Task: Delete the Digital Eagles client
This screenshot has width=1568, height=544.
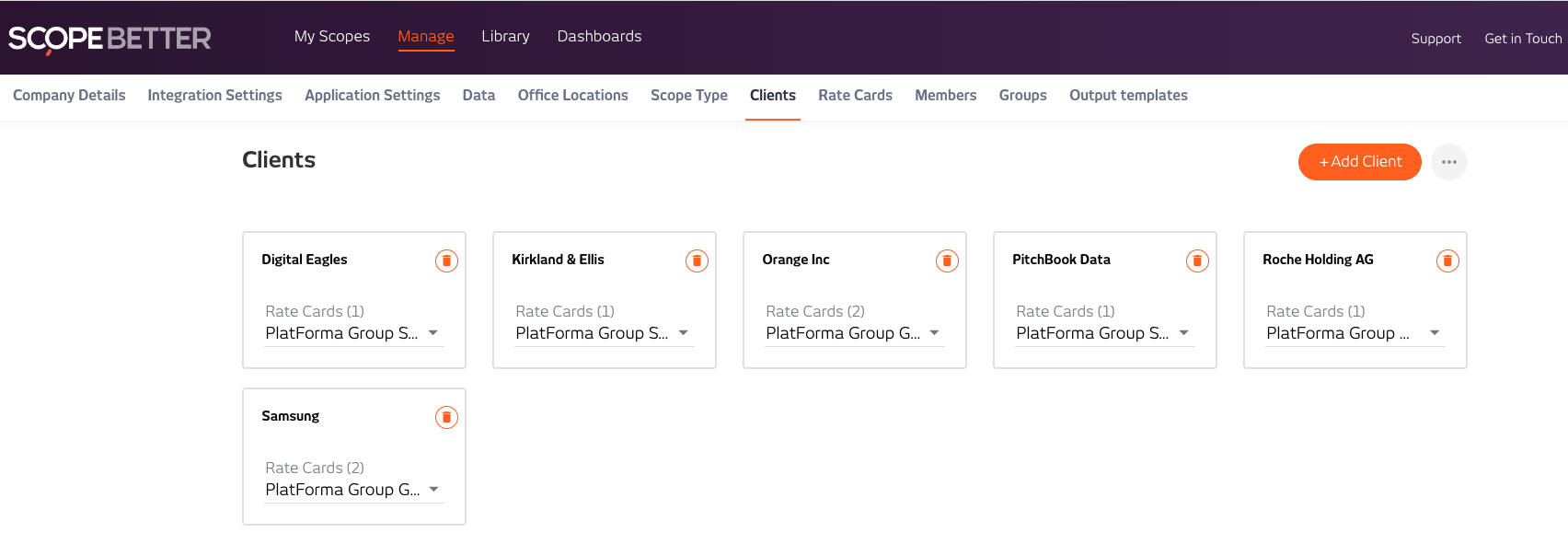Action: [x=446, y=260]
